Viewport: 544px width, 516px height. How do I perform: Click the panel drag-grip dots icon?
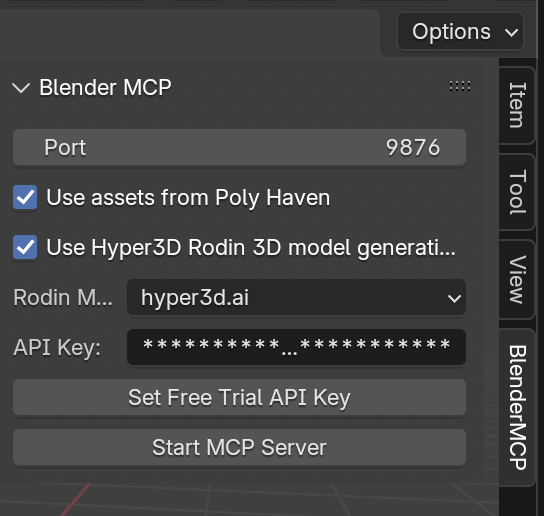460,86
